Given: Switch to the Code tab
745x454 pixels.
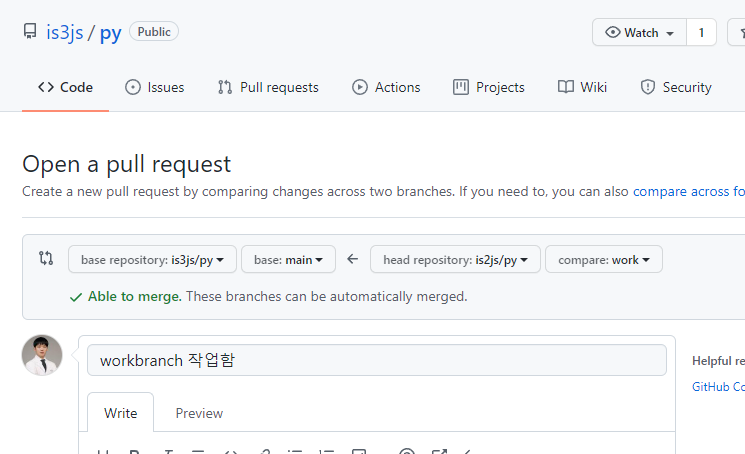Looking at the screenshot, I should [x=66, y=87].
